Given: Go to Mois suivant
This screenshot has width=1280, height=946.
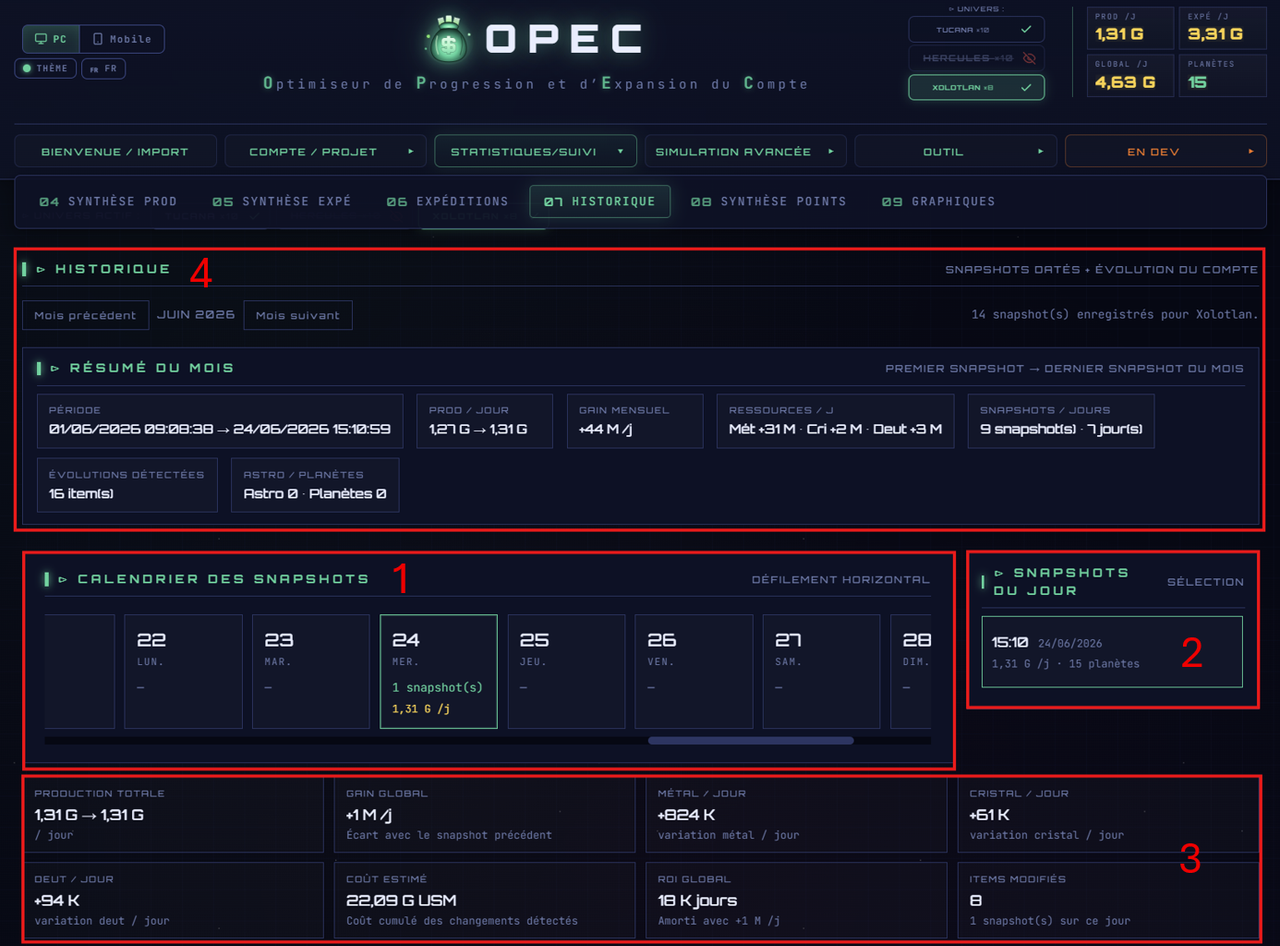Looking at the screenshot, I should 298,315.
